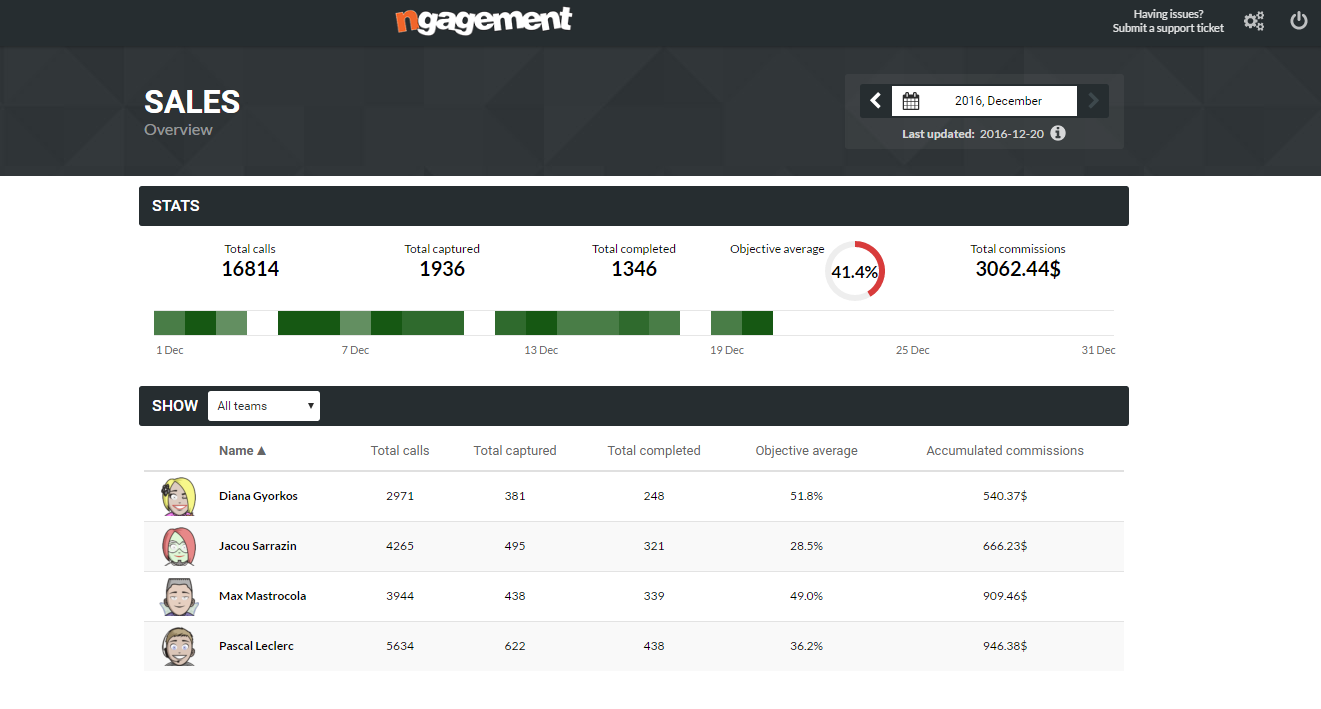This screenshot has height=709, width=1321.
Task: Click Jacou Sarrazin avatar image
Action: point(177,547)
